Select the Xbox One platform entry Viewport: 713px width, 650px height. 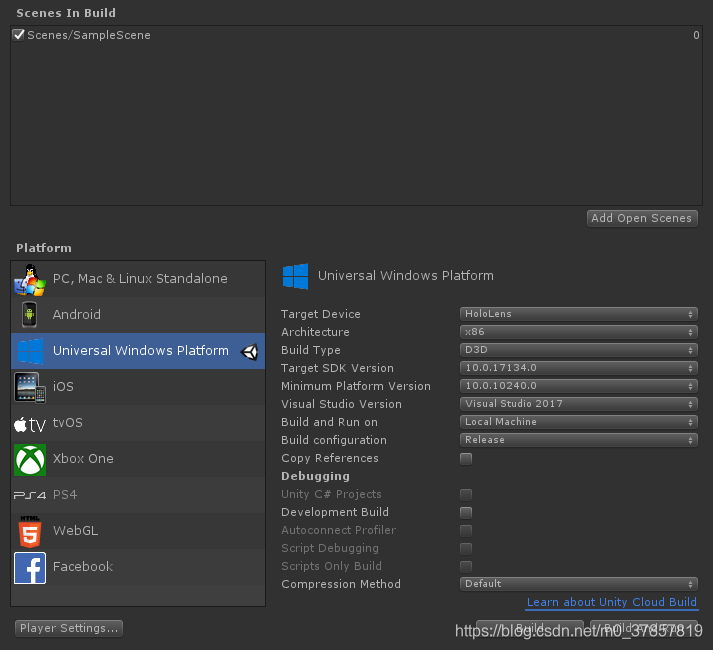[x=138, y=459]
